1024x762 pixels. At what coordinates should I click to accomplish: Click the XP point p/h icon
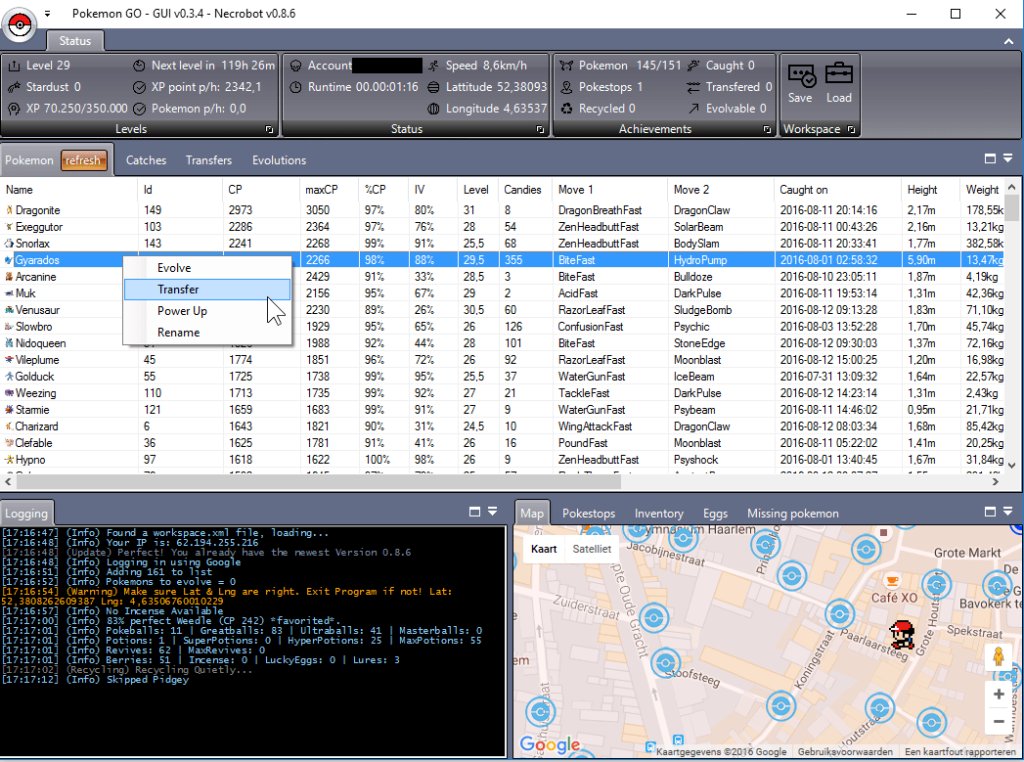pos(139,87)
